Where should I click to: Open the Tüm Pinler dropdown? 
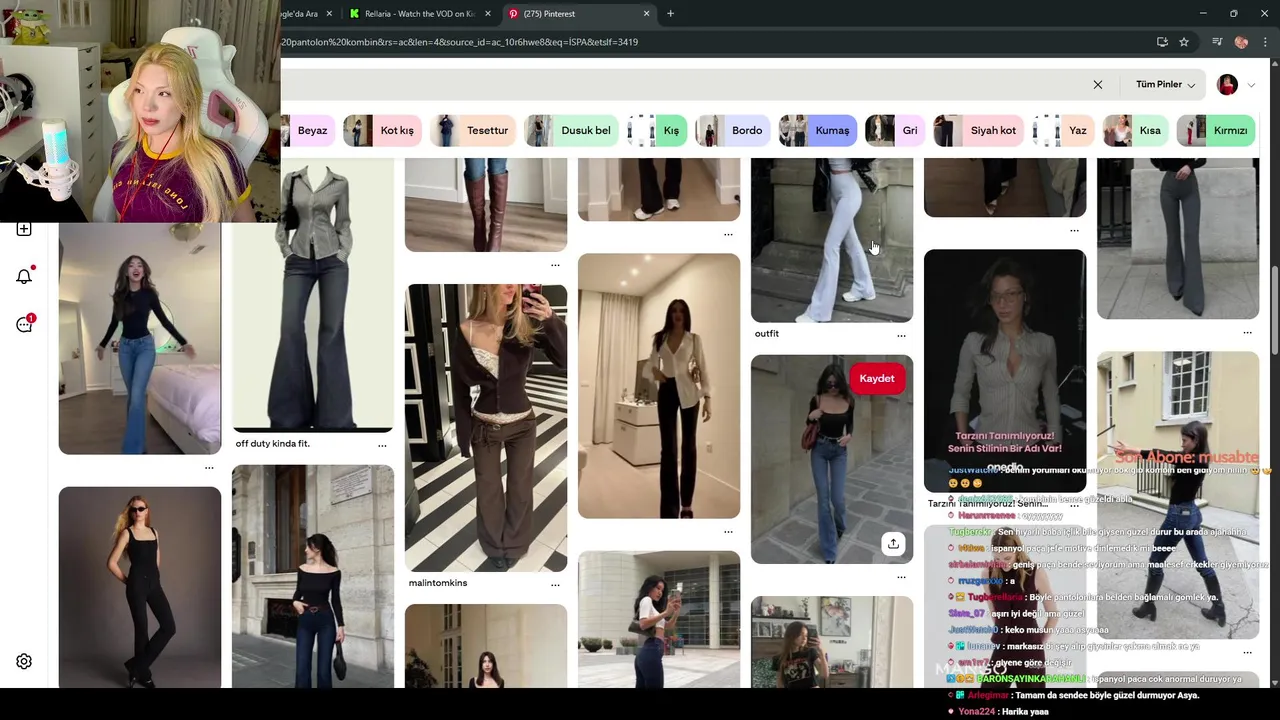[x=1165, y=85]
